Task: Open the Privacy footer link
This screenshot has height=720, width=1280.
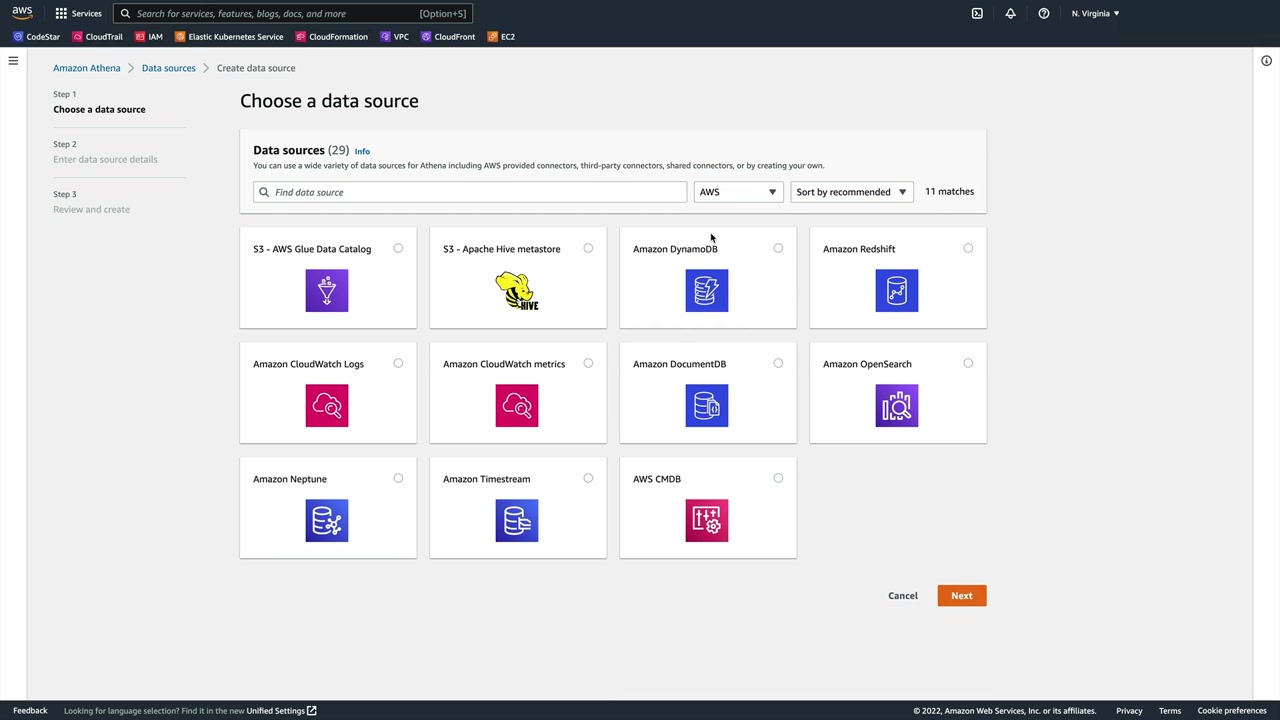Action: (1129, 711)
